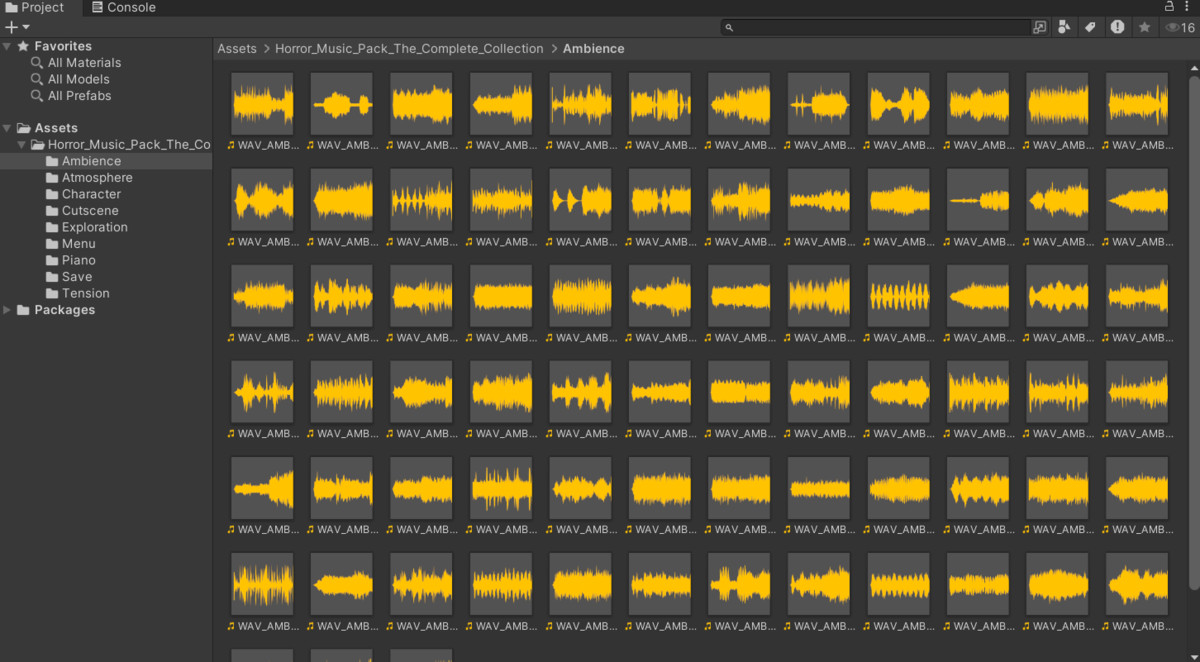1200x662 pixels.
Task: Click the Ambience breadcrumb label
Action: point(593,48)
